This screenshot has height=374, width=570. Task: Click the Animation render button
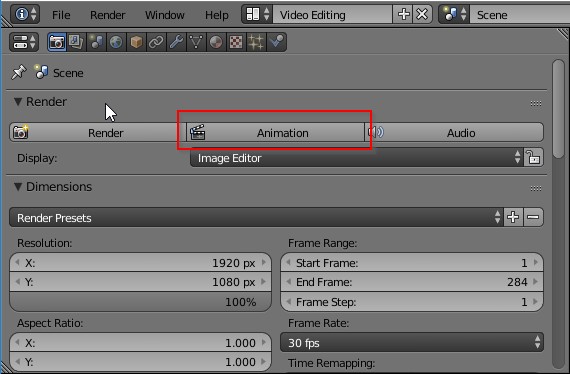(275, 133)
